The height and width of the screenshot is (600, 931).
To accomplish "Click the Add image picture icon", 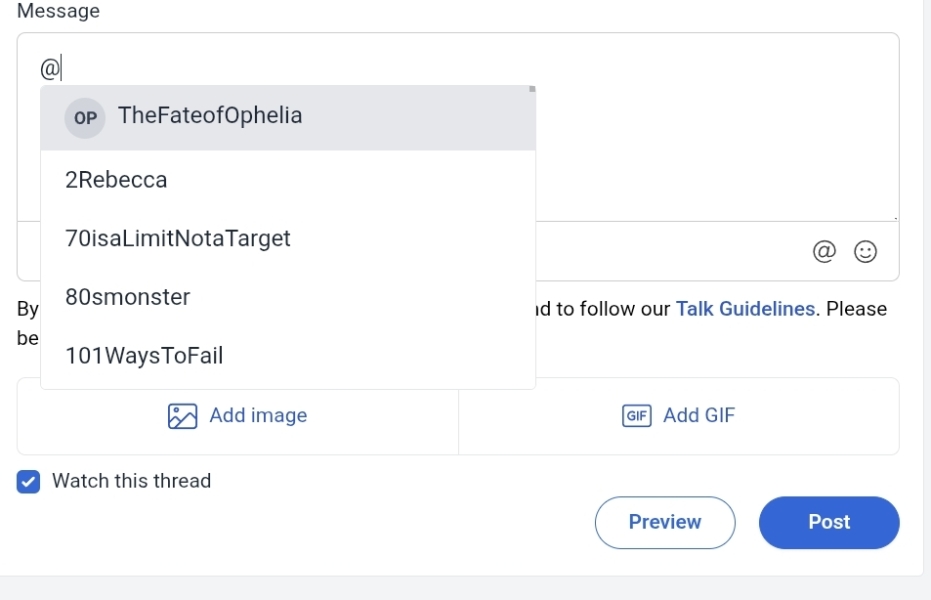I will click(x=182, y=416).
